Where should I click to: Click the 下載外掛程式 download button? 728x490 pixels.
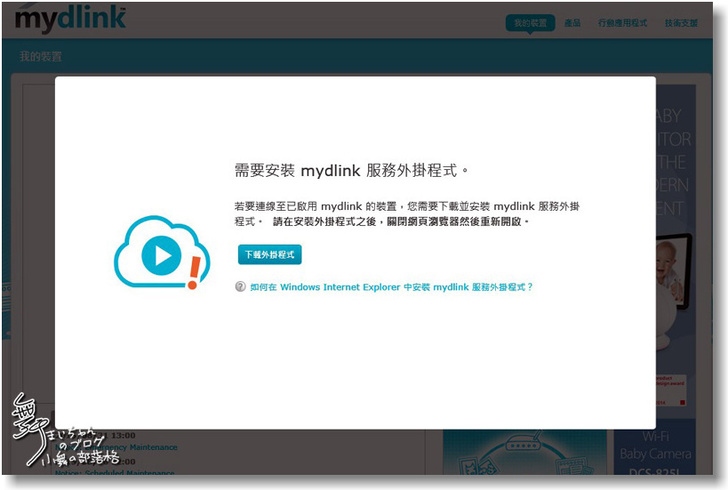pos(270,255)
